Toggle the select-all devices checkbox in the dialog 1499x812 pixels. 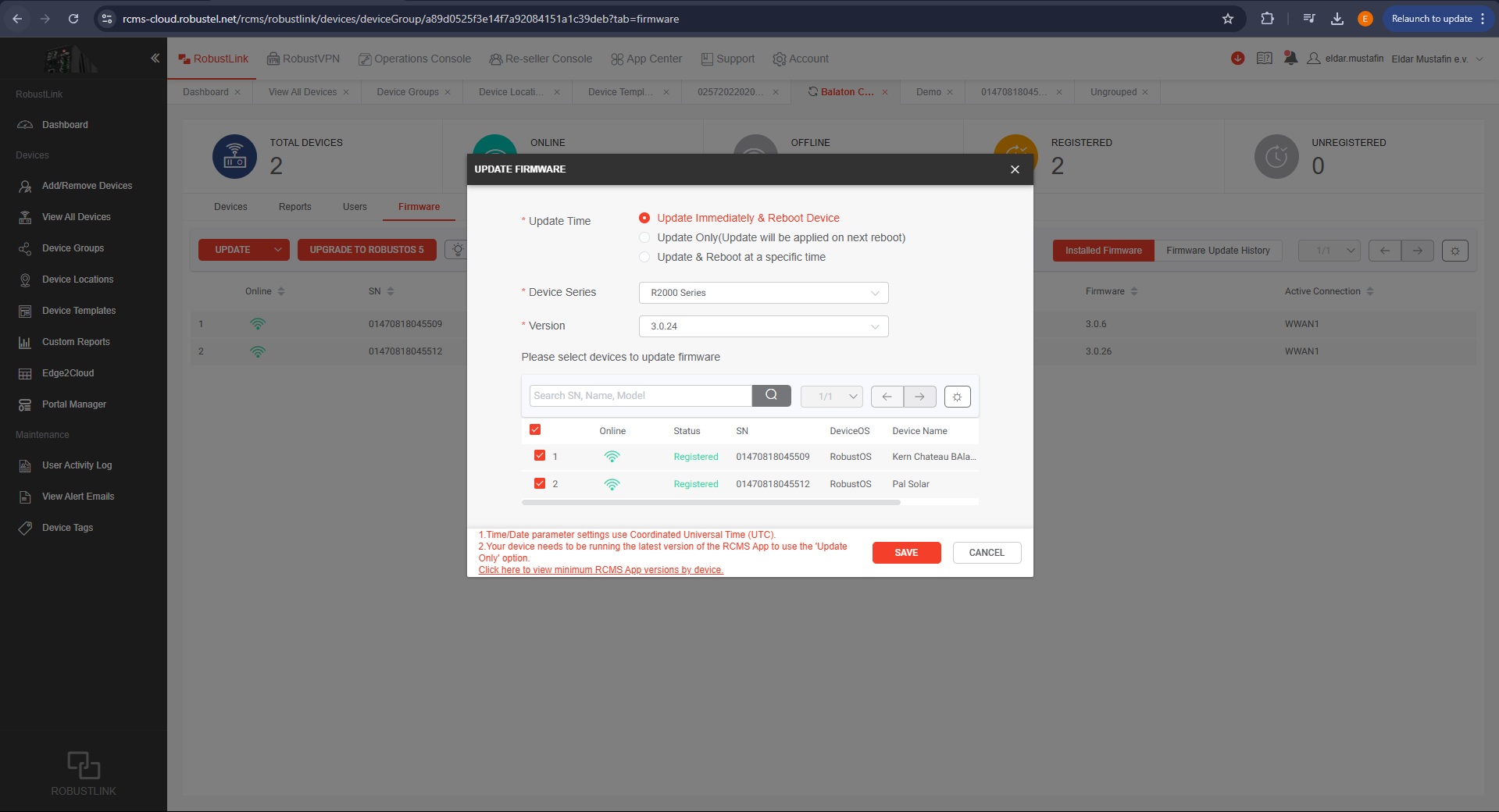click(x=535, y=429)
